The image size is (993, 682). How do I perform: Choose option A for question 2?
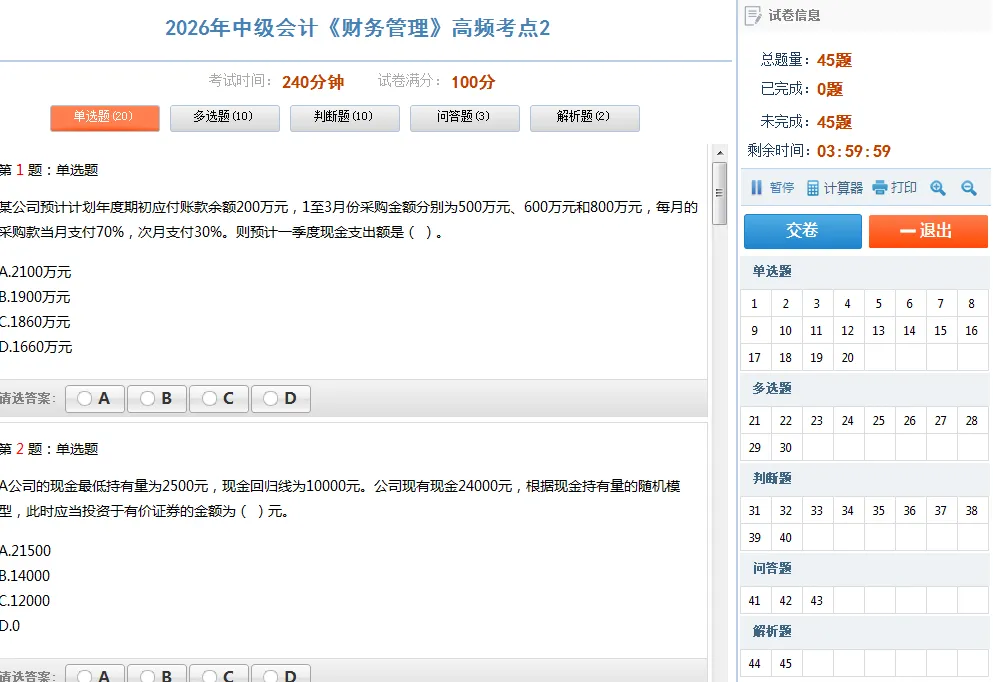click(x=95, y=675)
